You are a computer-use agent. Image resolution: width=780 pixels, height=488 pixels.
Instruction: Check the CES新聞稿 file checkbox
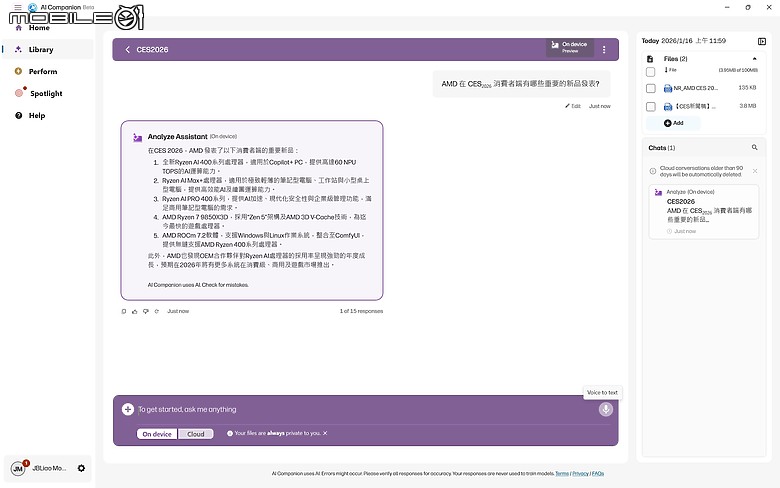650,106
